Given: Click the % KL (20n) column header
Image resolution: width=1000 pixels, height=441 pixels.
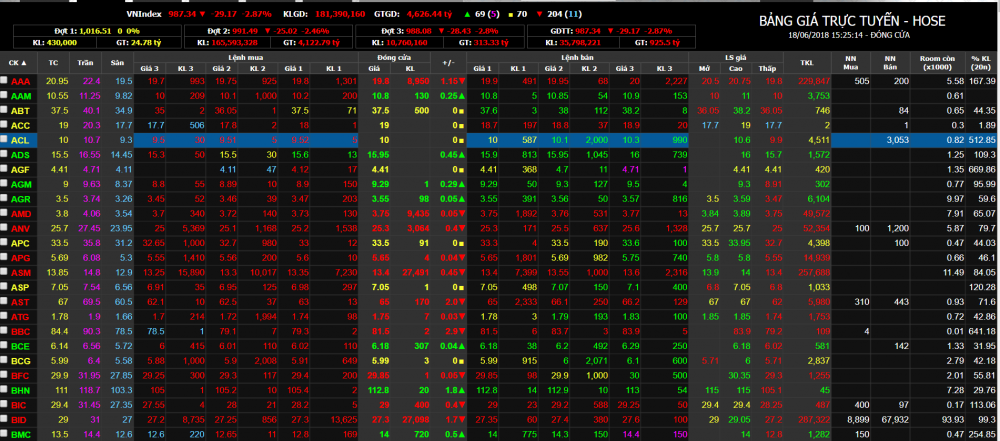Looking at the screenshot, I should [980, 62].
